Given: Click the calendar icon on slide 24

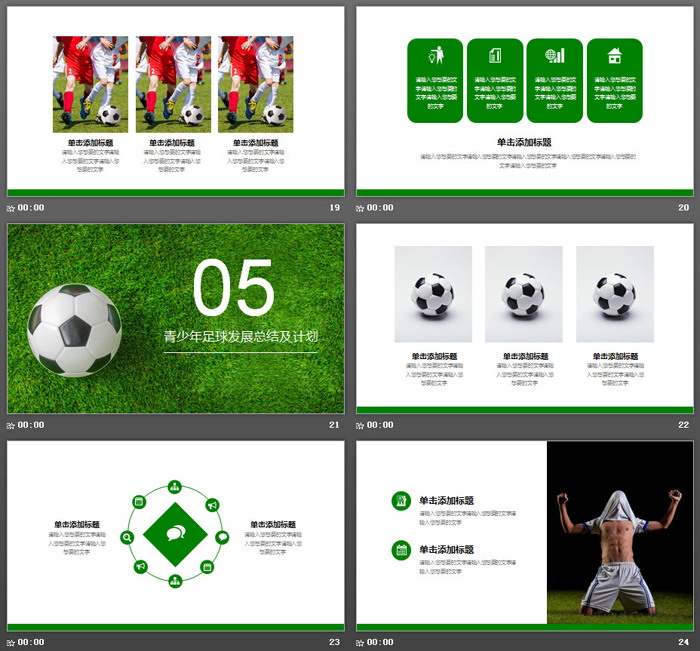Looking at the screenshot, I should click(x=401, y=550).
